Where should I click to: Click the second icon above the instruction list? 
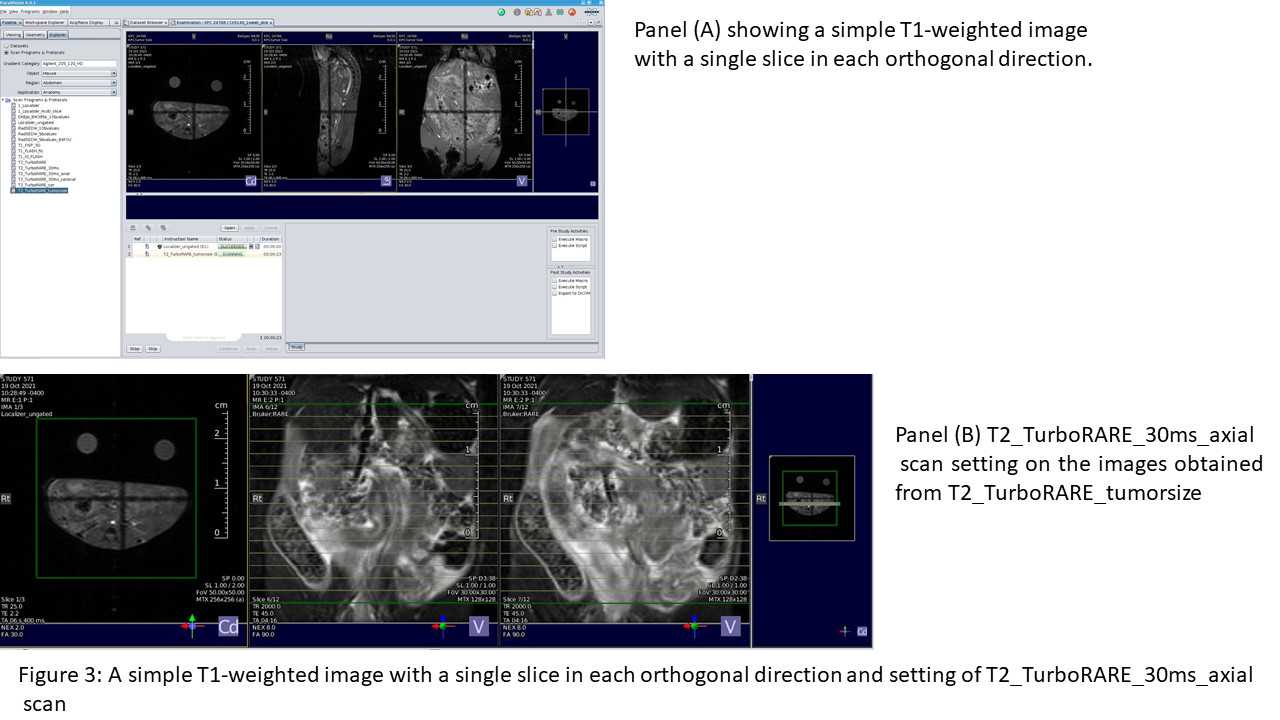pos(148,228)
